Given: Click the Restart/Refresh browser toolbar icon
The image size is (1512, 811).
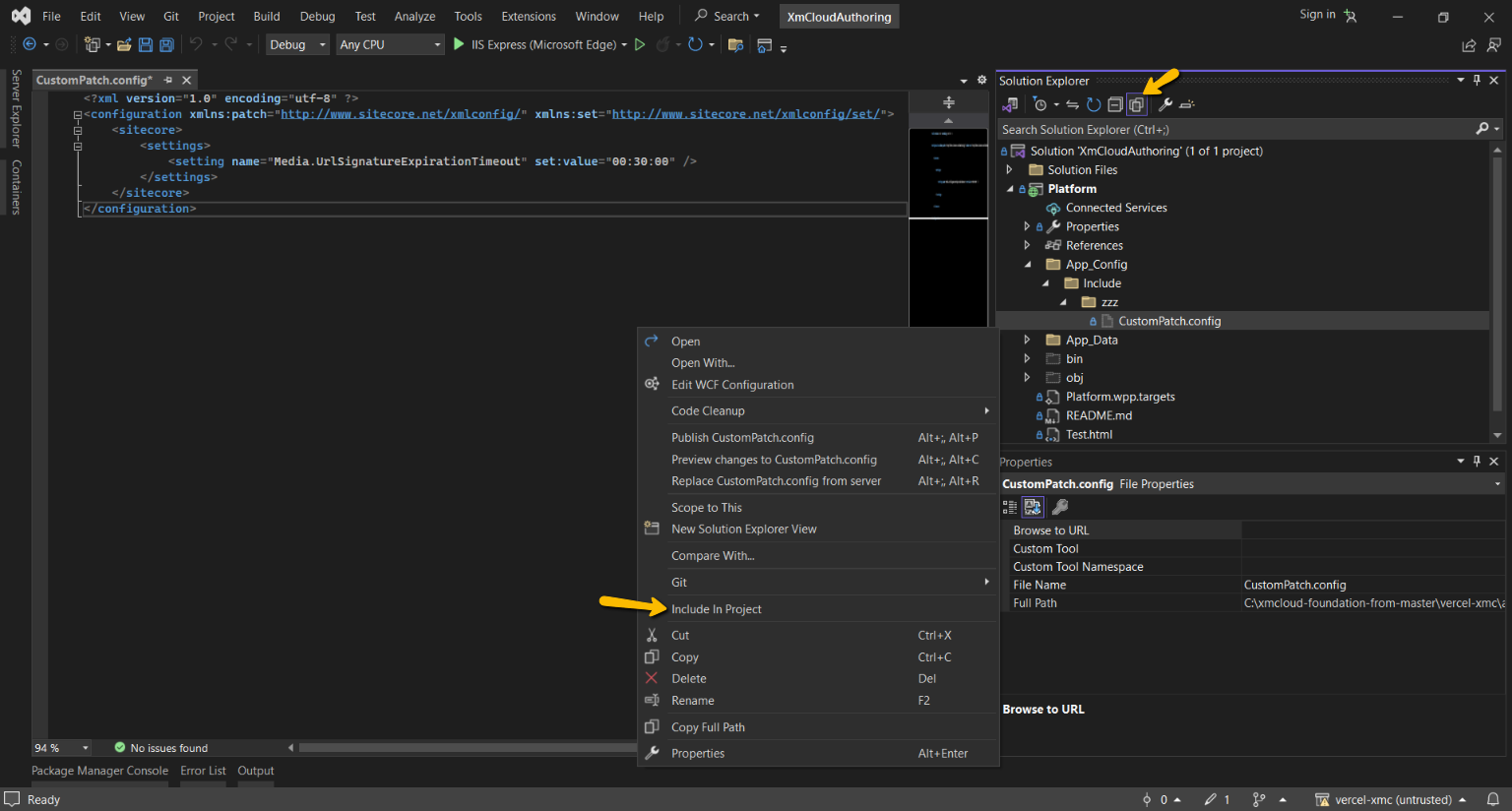Looking at the screenshot, I should [696, 44].
